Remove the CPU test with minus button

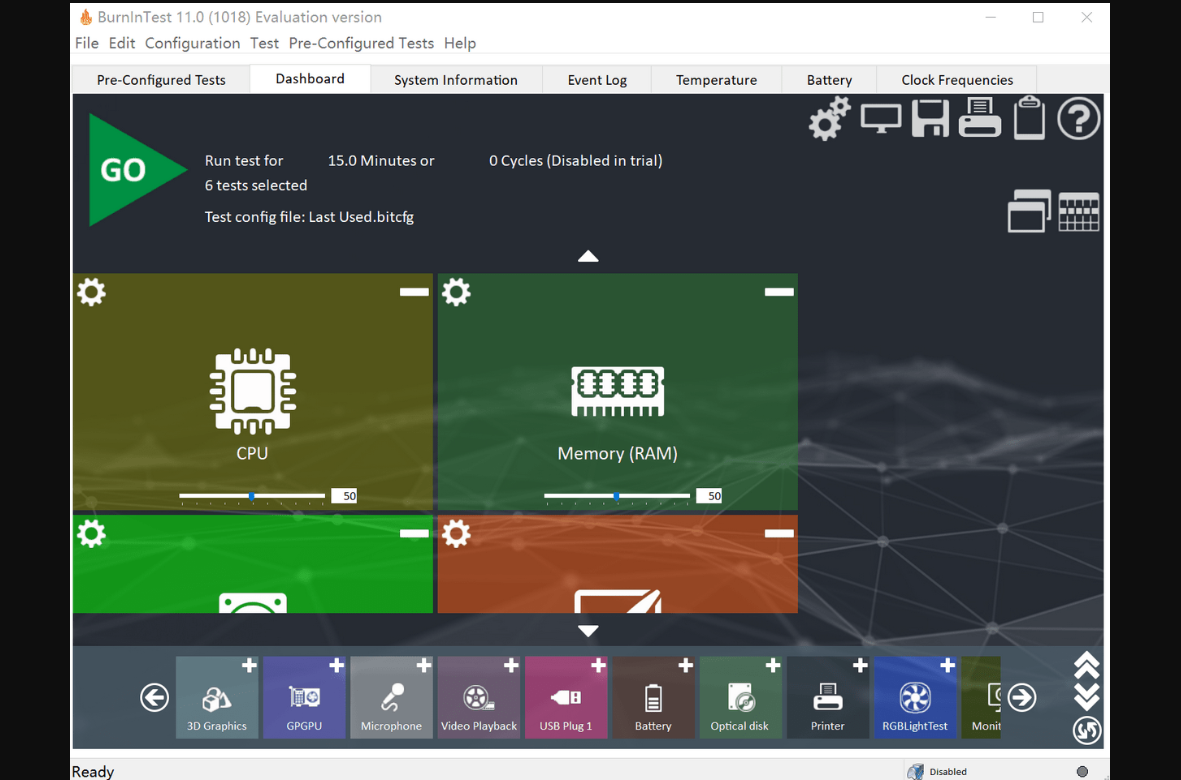414,291
